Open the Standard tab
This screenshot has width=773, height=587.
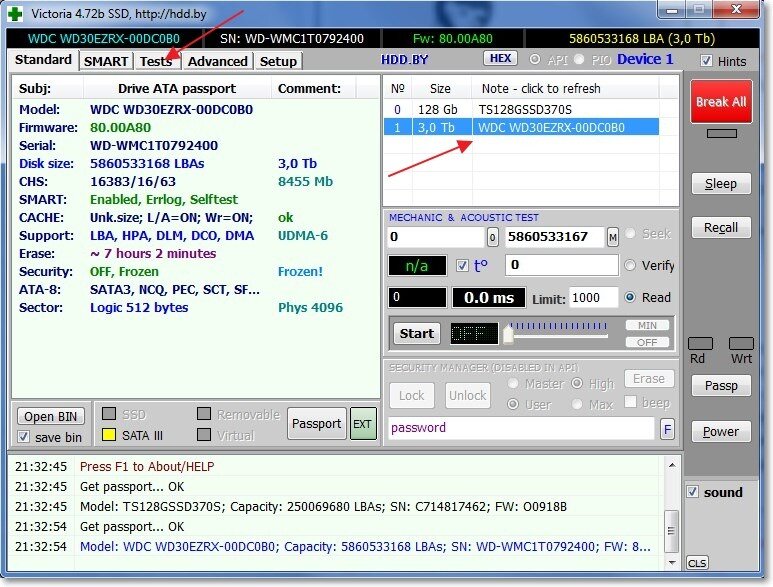point(43,60)
